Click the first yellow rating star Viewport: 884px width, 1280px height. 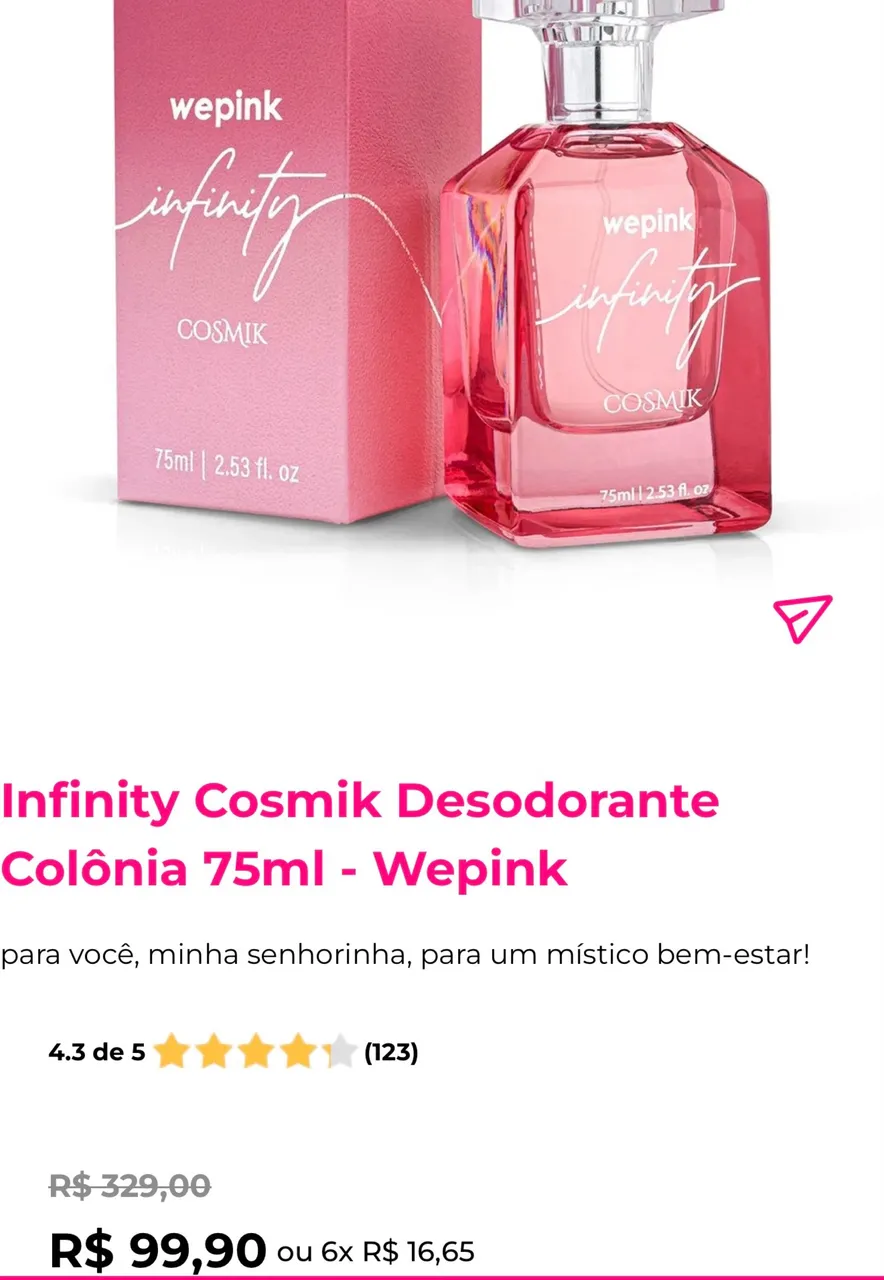coord(172,1052)
